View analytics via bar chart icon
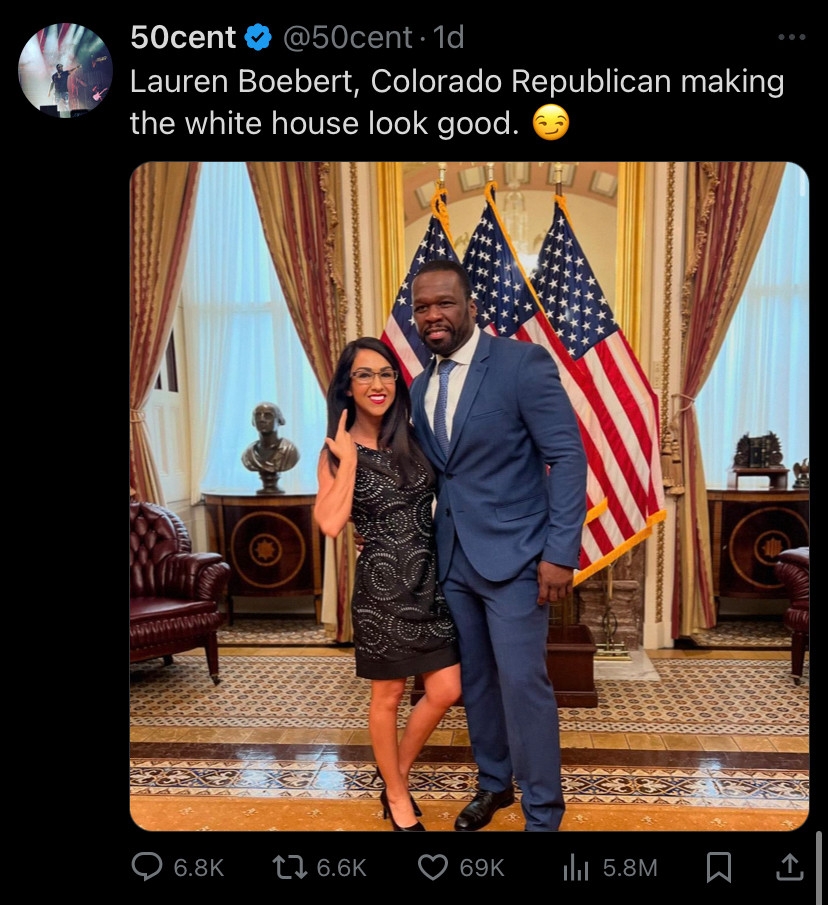 tap(576, 868)
